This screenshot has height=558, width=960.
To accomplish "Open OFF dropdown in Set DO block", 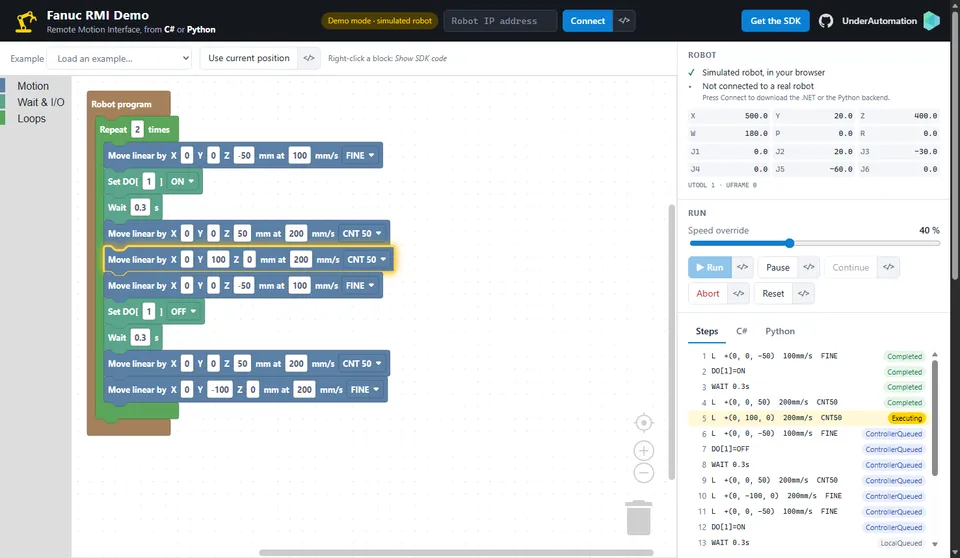I will click(184, 311).
